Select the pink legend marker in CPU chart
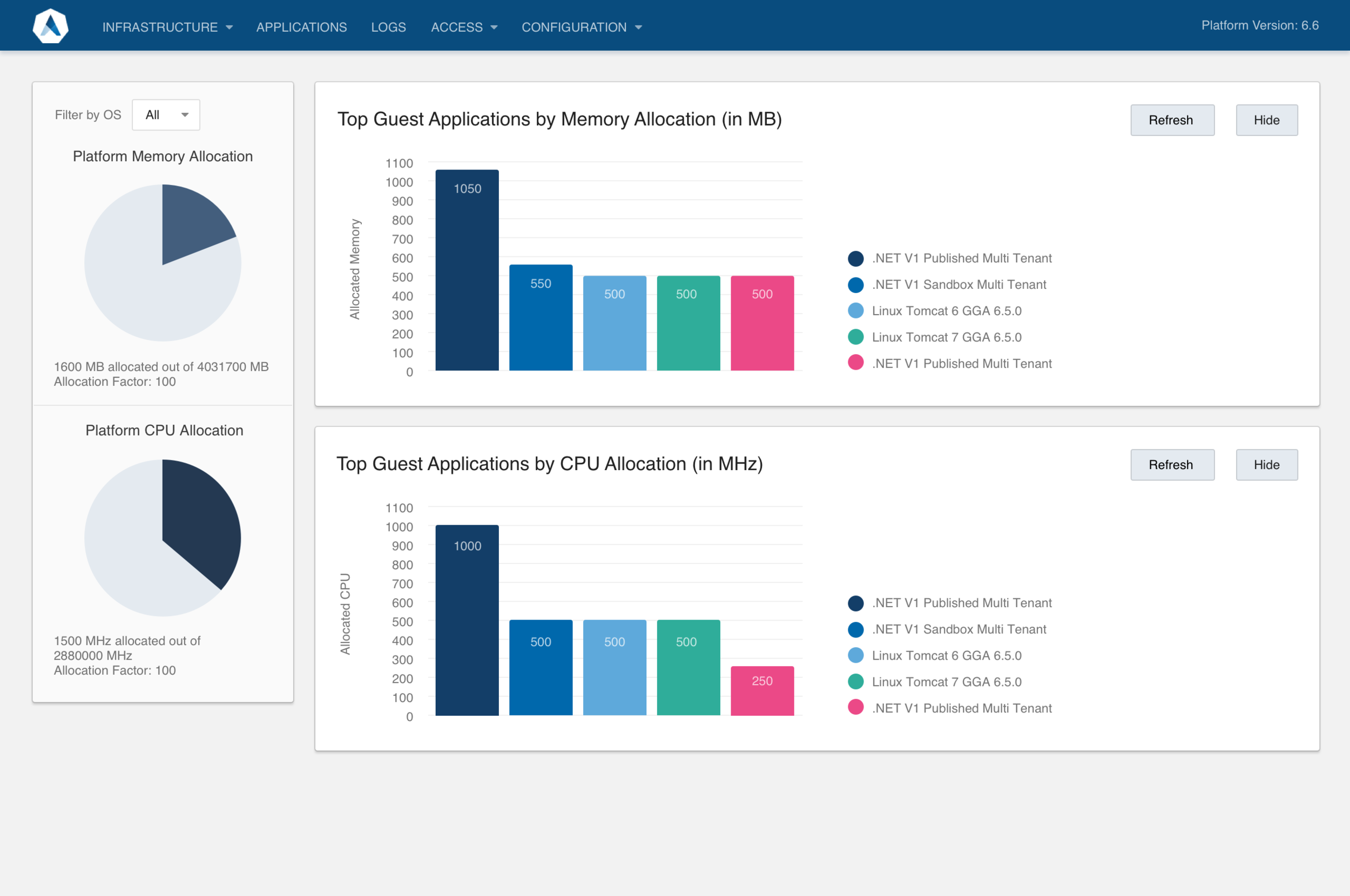 click(x=855, y=708)
